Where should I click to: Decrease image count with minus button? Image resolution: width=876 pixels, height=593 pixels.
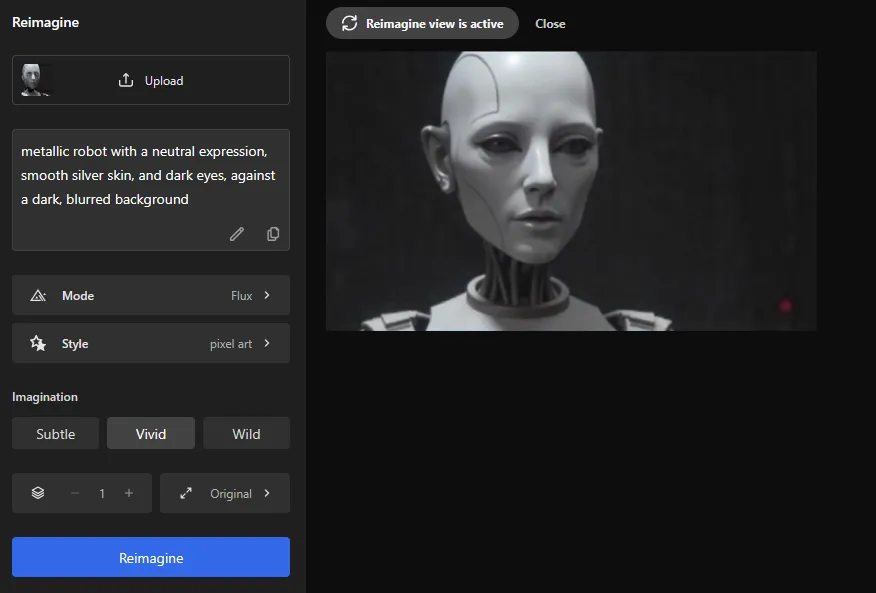coord(75,493)
